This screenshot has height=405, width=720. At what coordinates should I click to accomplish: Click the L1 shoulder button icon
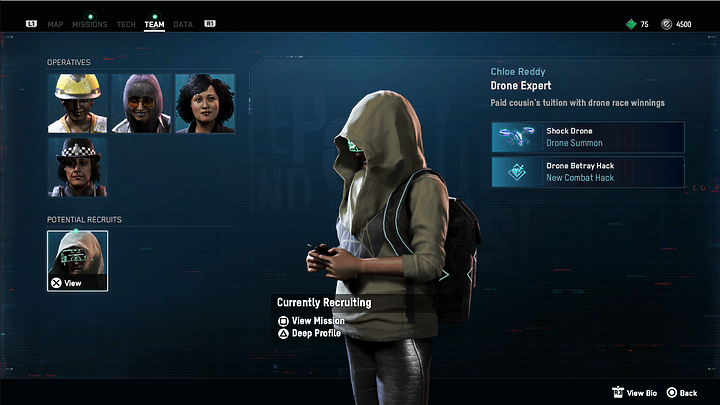coord(31,23)
